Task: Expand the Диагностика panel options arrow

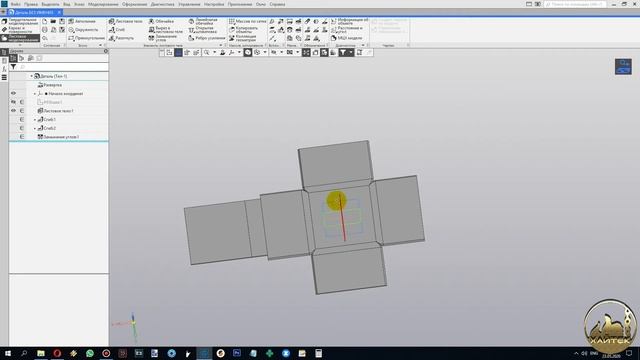Action: (x=363, y=45)
